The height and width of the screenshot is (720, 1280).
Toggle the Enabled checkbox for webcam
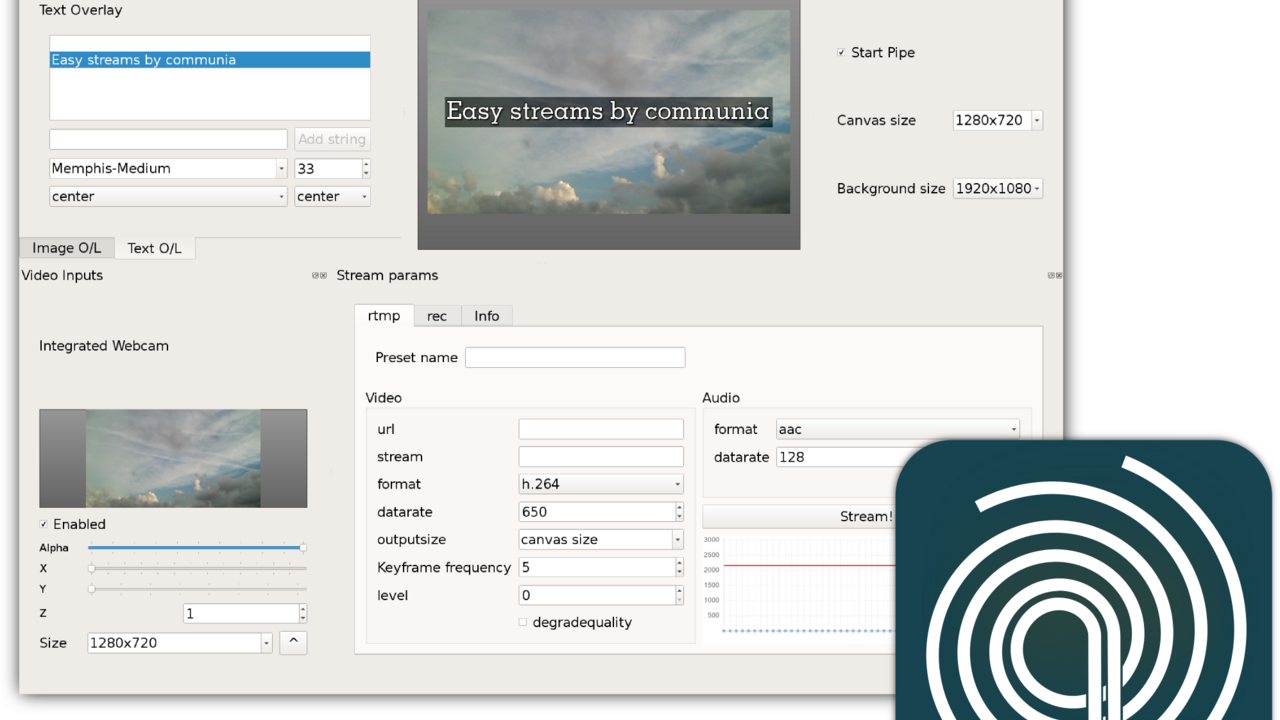tap(43, 524)
